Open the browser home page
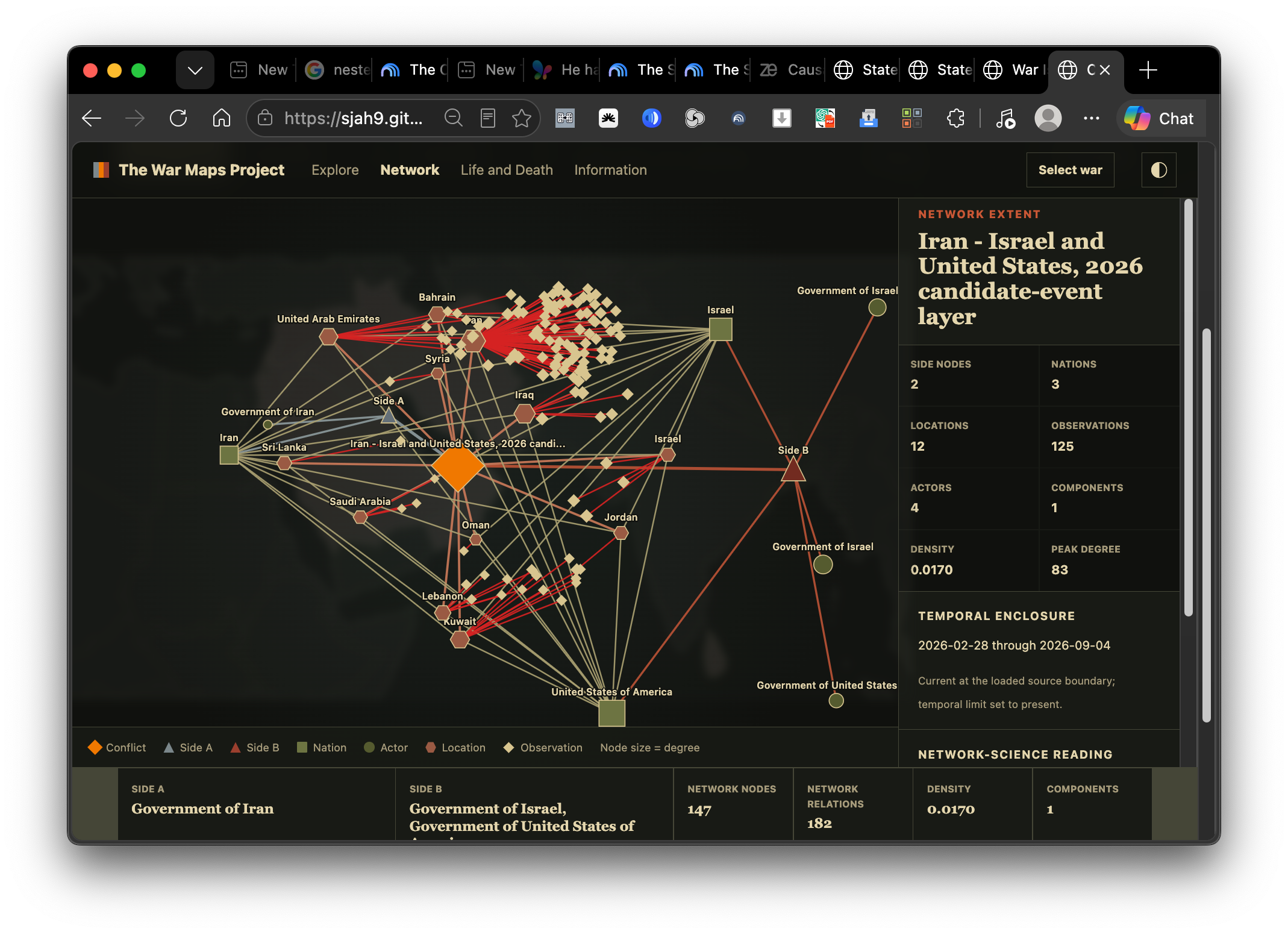The width and height of the screenshot is (1288, 934). coord(222,118)
